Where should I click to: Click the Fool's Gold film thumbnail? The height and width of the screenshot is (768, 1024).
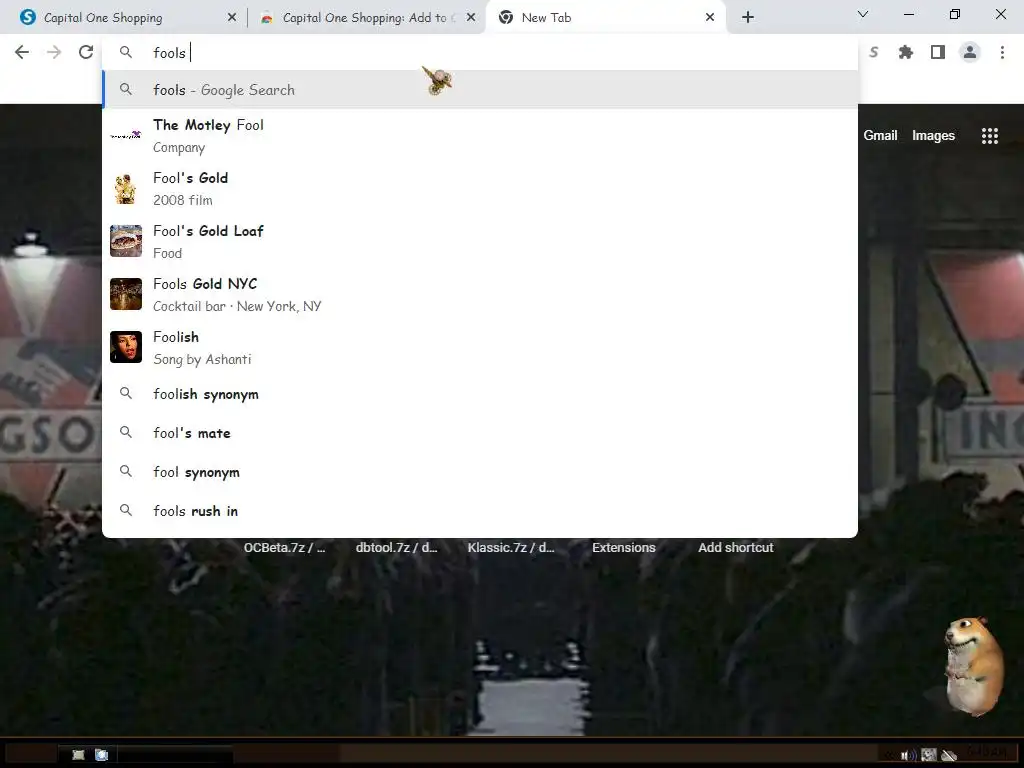(x=125, y=188)
